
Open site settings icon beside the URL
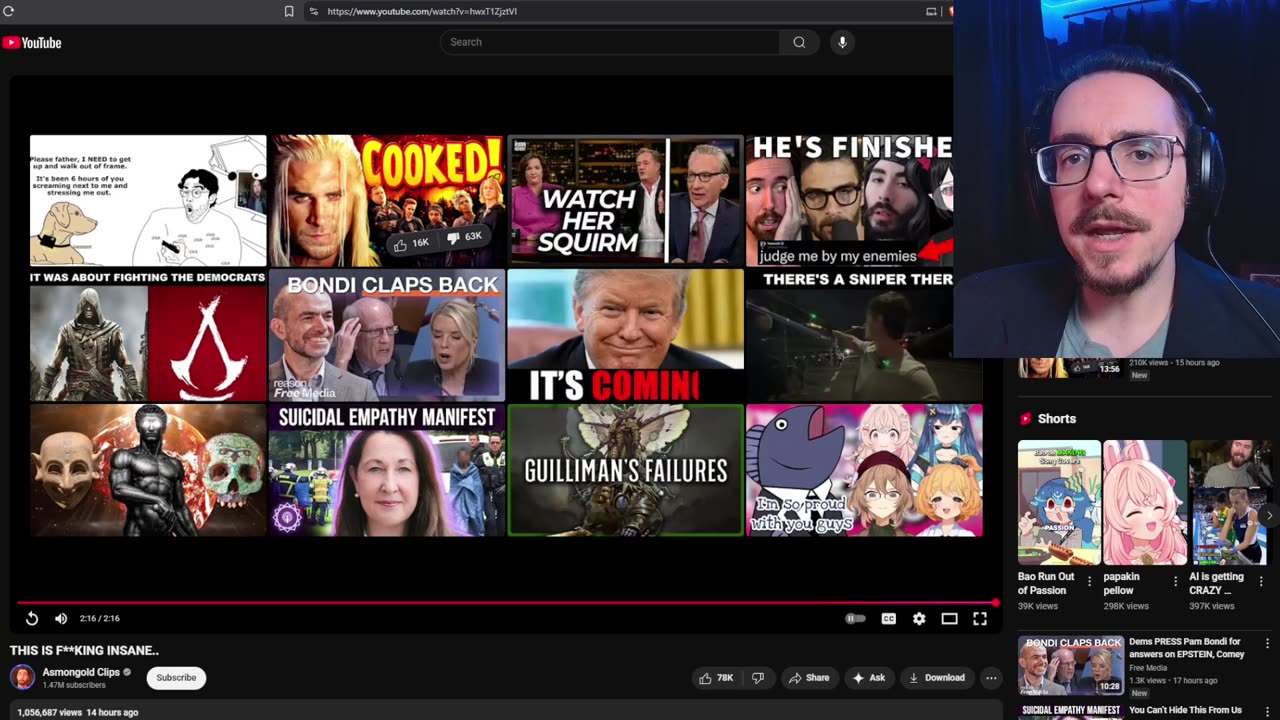click(x=314, y=11)
